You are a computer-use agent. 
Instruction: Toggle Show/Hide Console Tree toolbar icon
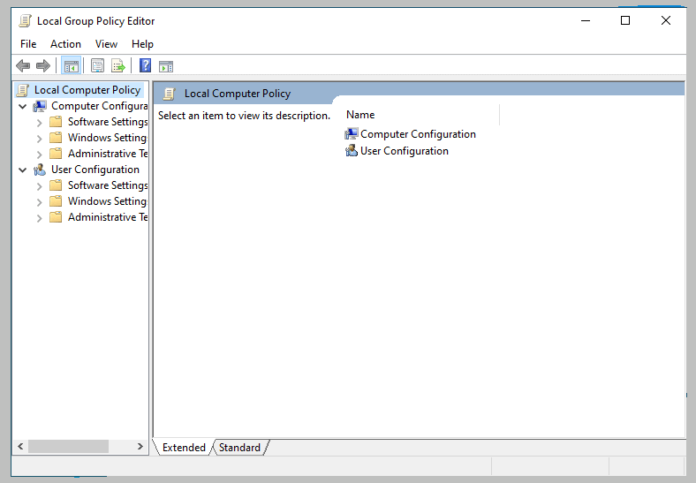(x=71, y=66)
